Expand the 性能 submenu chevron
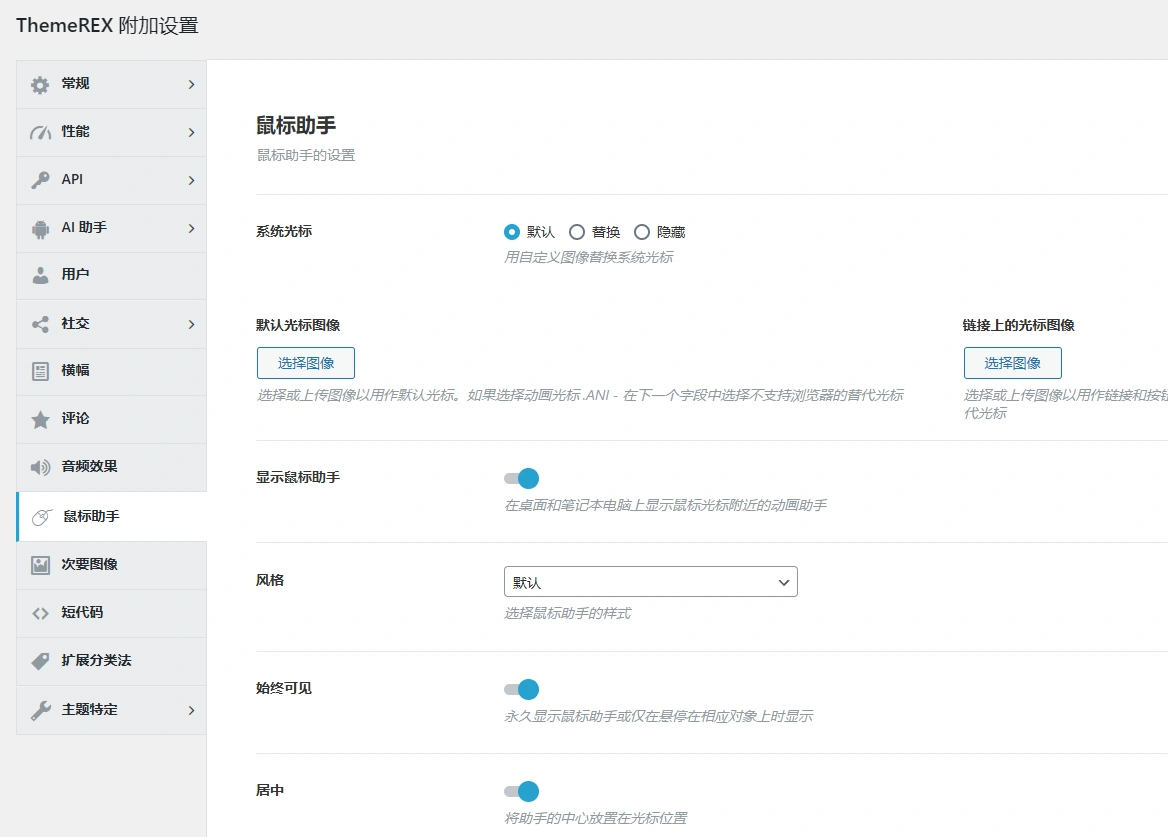This screenshot has width=1168, height=837. click(192, 132)
